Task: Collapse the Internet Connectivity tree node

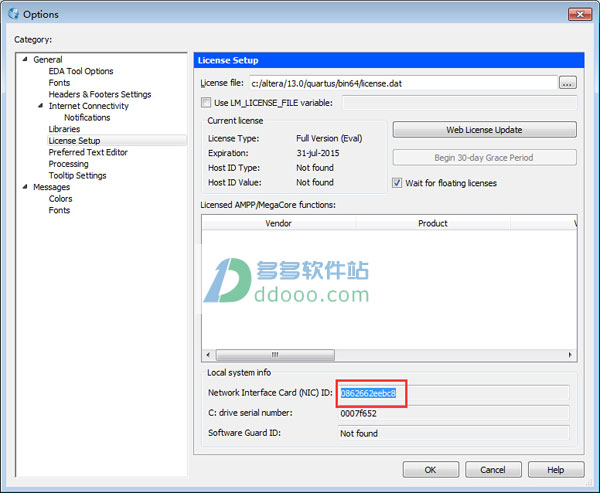Action: [41, 106]
